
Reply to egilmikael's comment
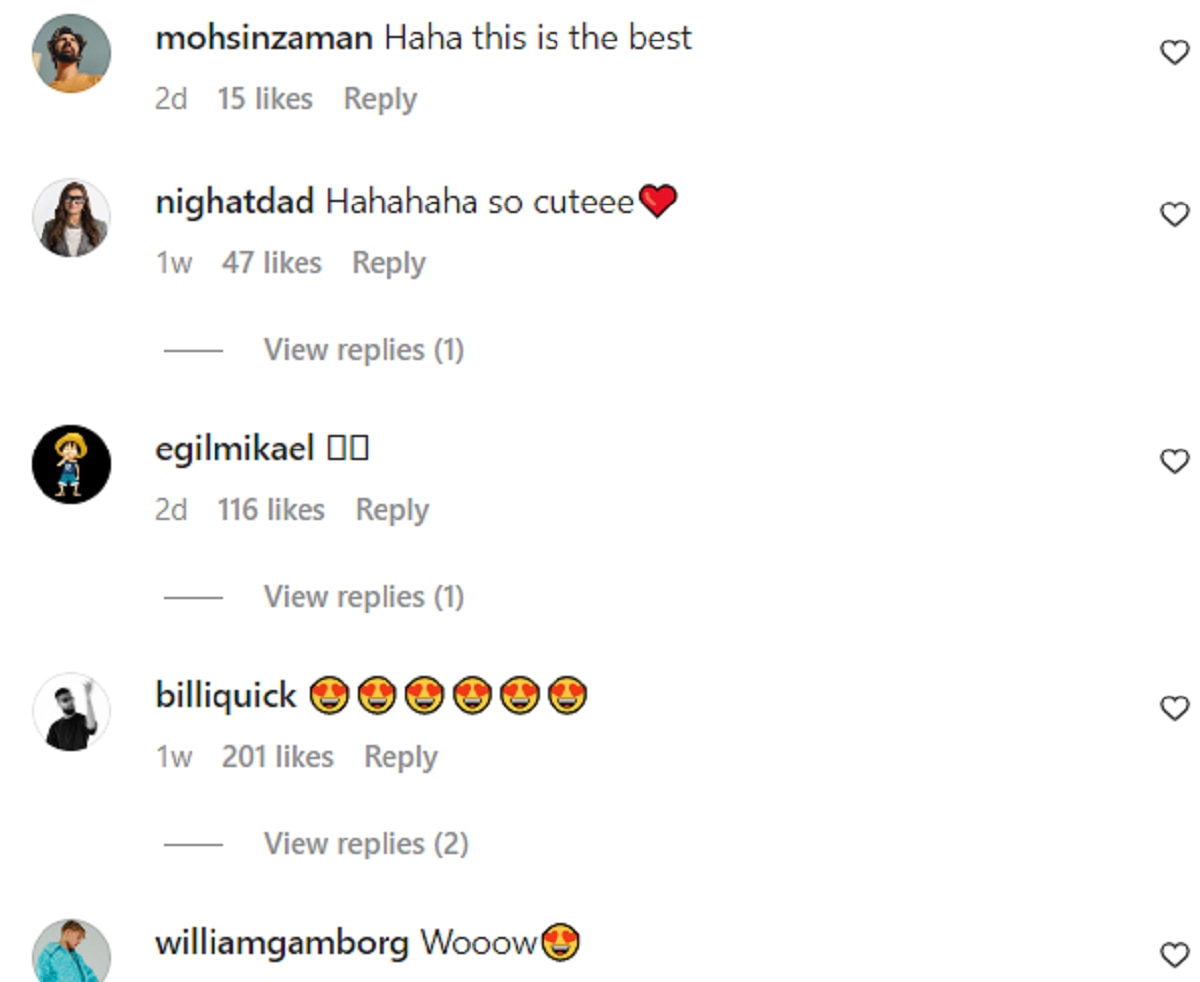point(392,511)
